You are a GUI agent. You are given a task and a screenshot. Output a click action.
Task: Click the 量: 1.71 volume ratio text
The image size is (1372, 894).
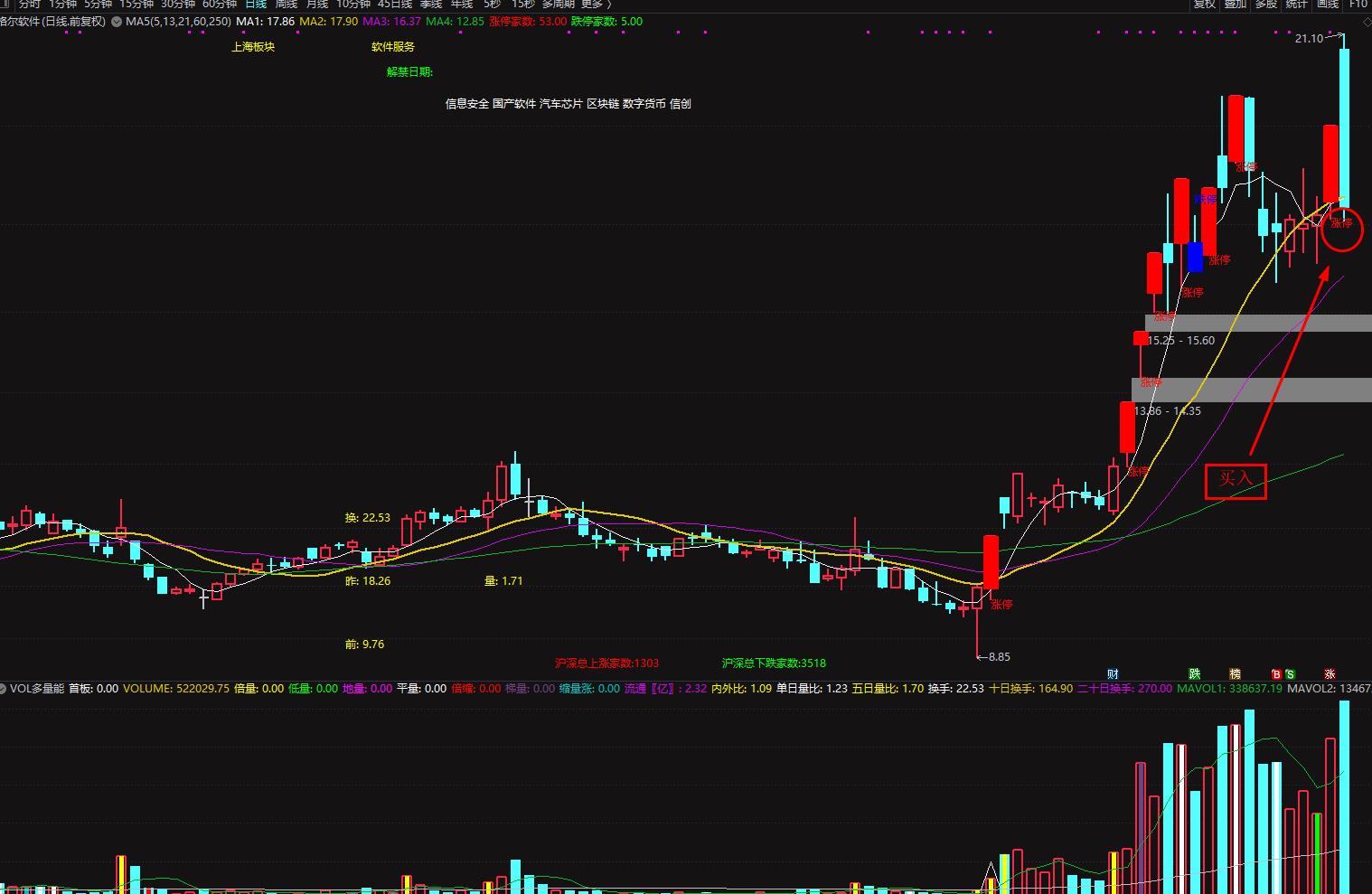(x=503, y=581)
